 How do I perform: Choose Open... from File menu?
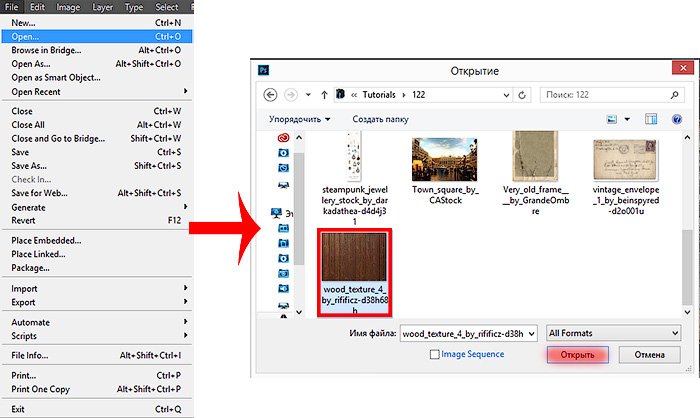pyautogui.click(x=96, y=36)
